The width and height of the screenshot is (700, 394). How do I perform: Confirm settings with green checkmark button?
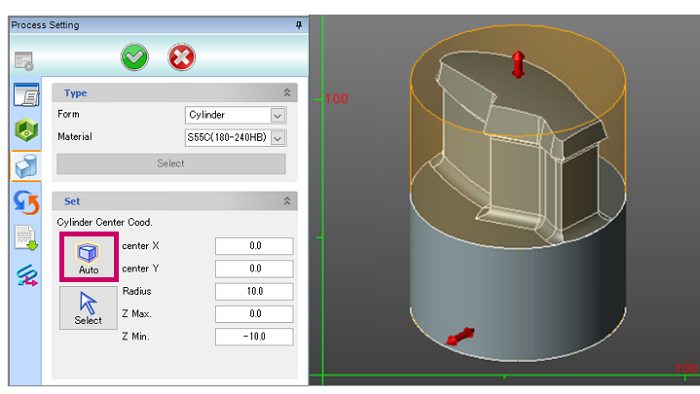point(134,57)
